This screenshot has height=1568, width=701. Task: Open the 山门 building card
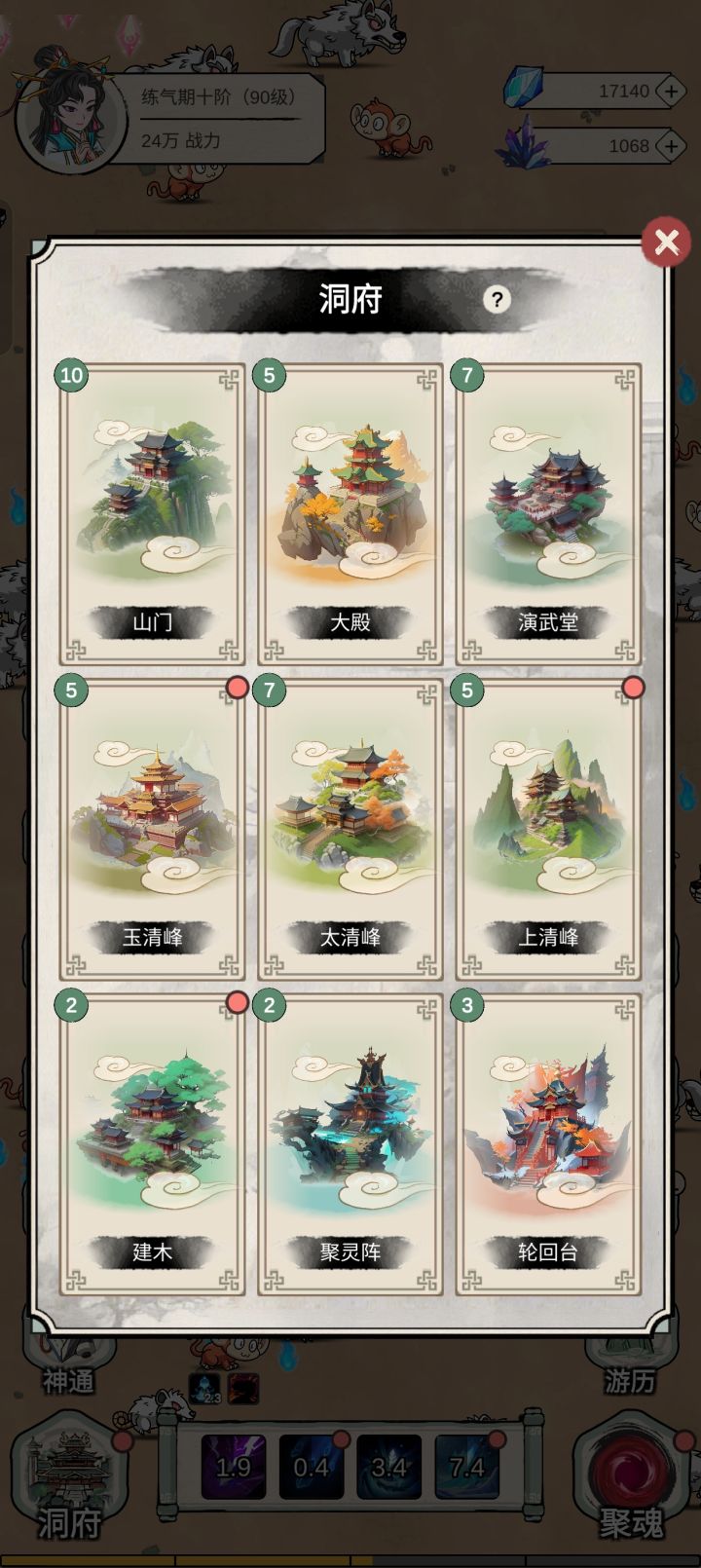[152, 514]
